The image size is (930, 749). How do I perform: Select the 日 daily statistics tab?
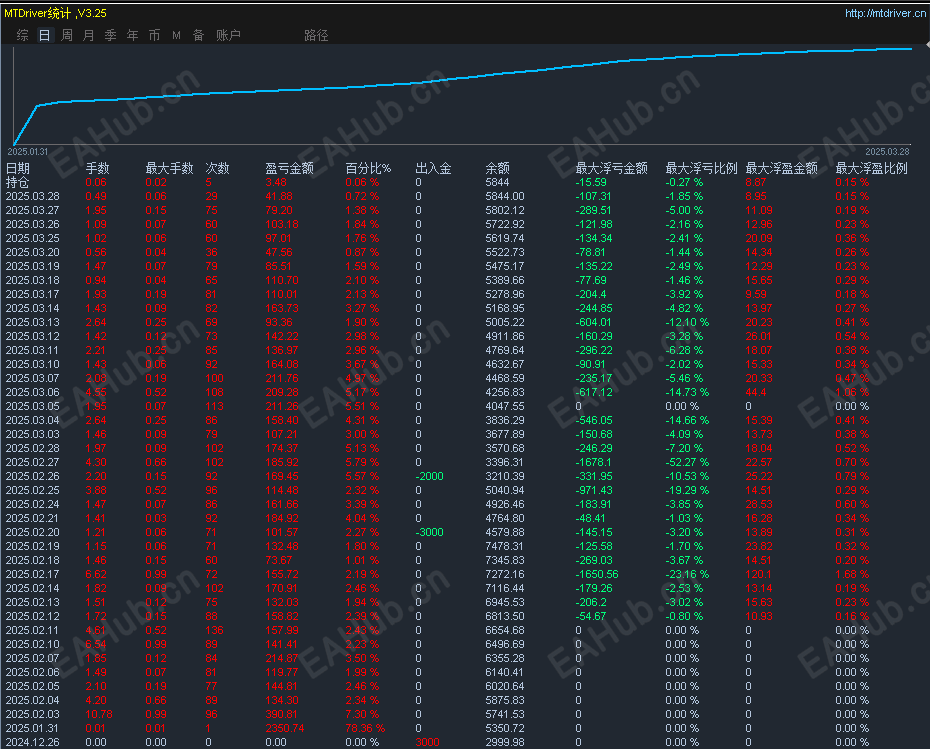[x=44, y=36]
